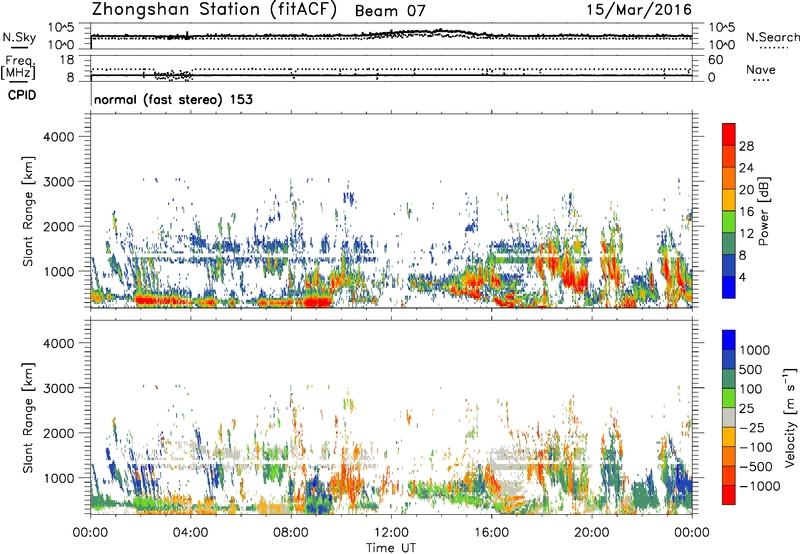This screenshot has width=800, height=554.
Task: Click the '3000' tick of velocity plot
Action: tap(59, 388)
